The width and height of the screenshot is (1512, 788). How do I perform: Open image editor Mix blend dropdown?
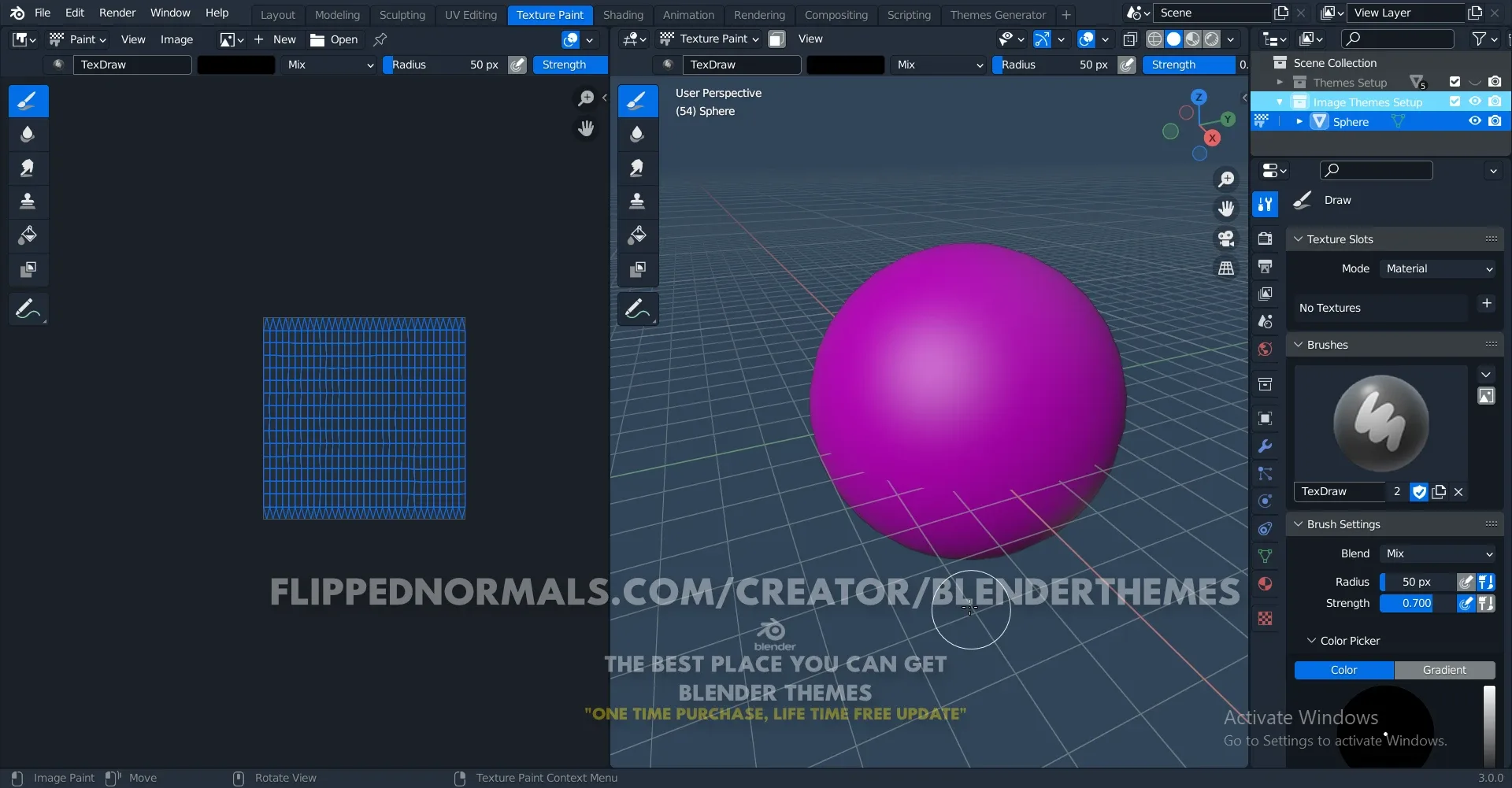tap(330, 65)
